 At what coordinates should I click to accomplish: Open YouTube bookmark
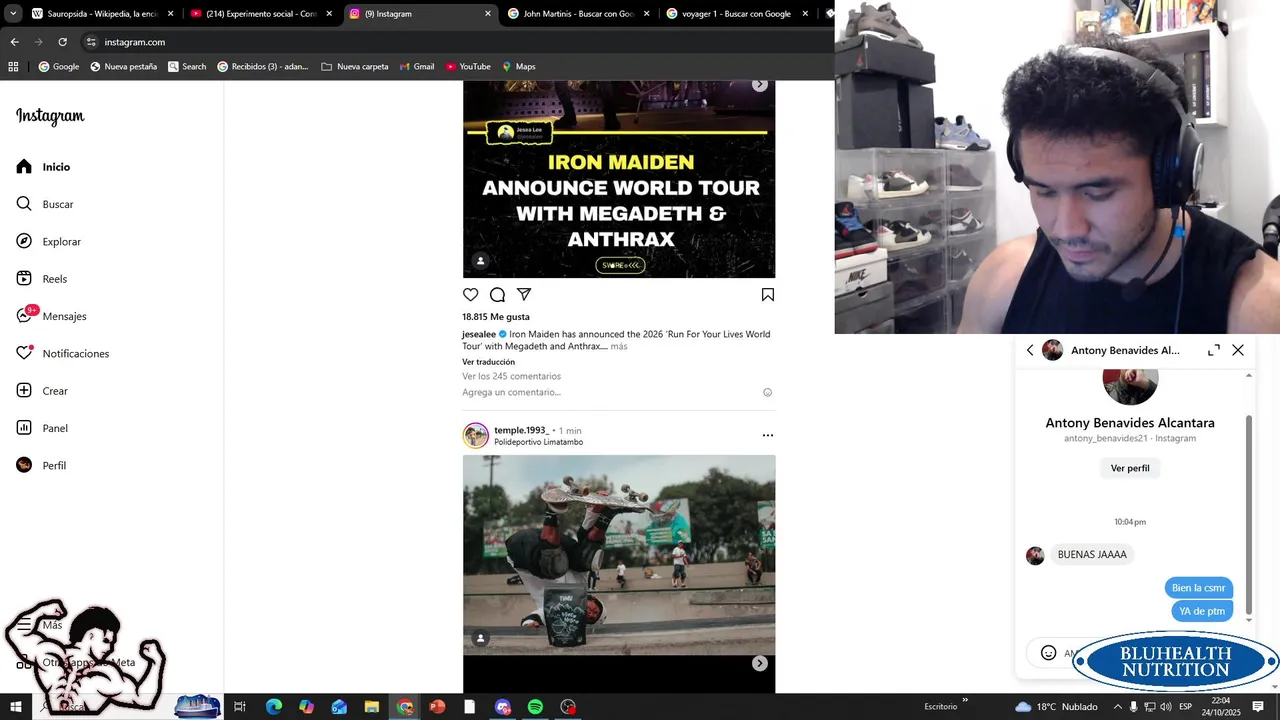coord(467,67)
